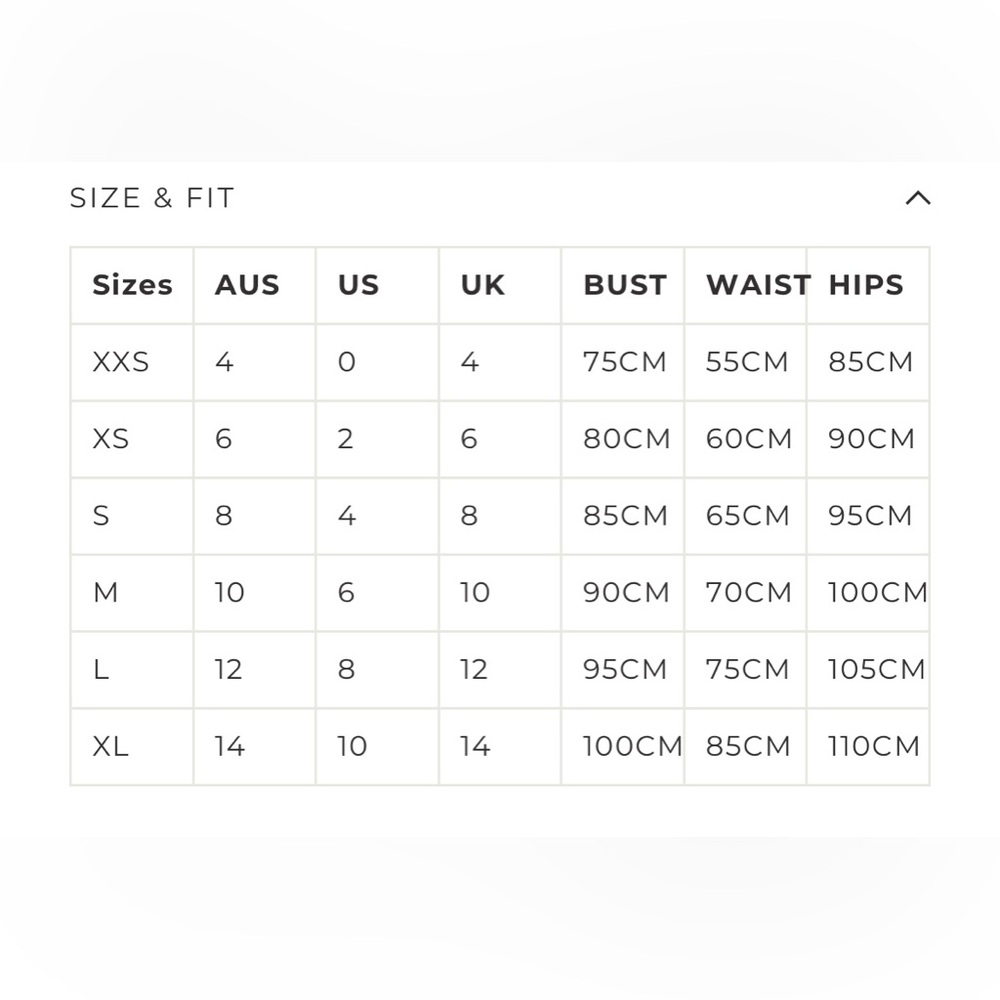The width and height of the screenshot is (1000, 1000).
Task: Click the XL size row label
Action: click(x=111, y=746)
